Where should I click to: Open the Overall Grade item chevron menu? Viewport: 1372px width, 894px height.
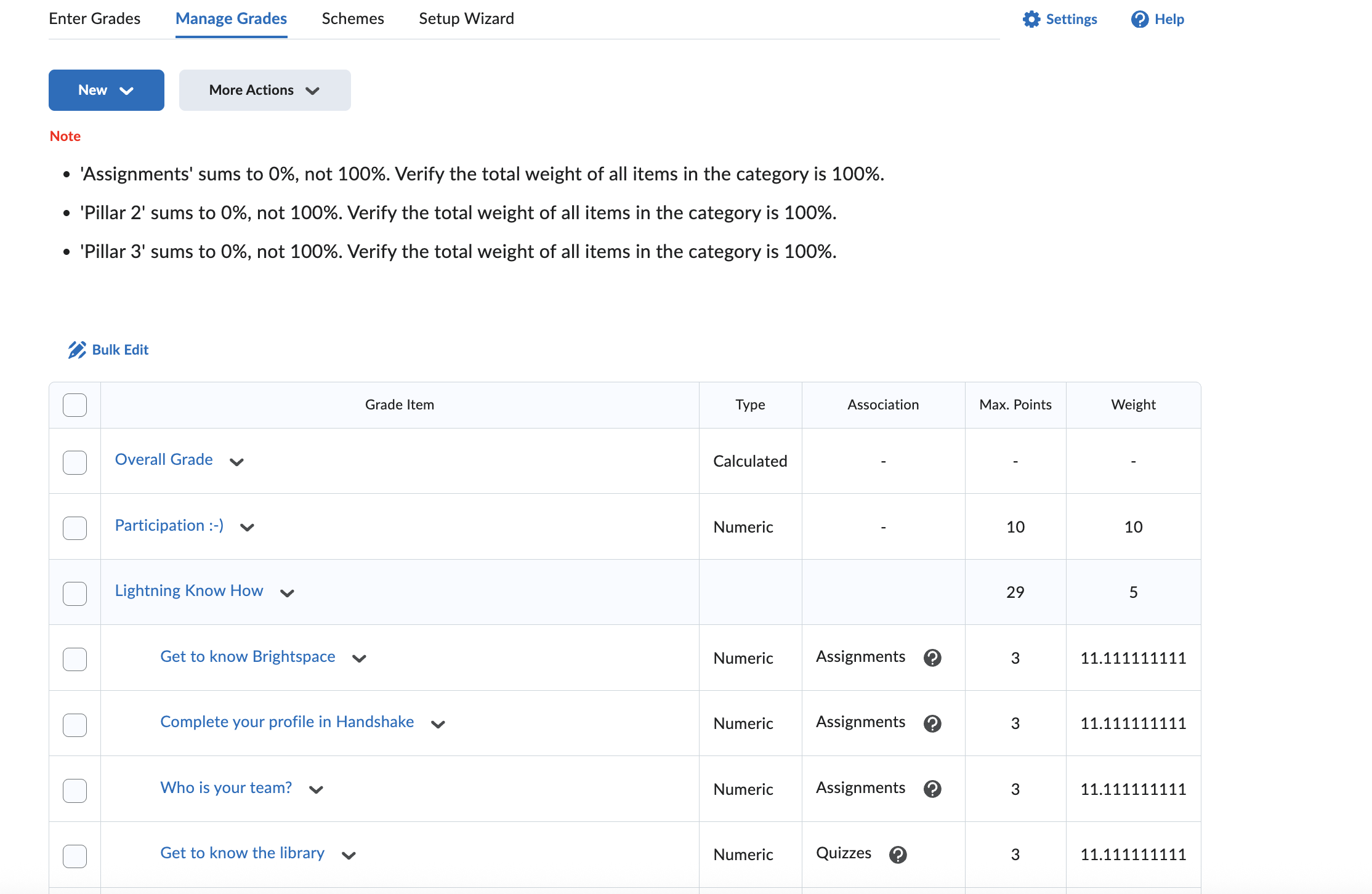(x=236, y=462)
